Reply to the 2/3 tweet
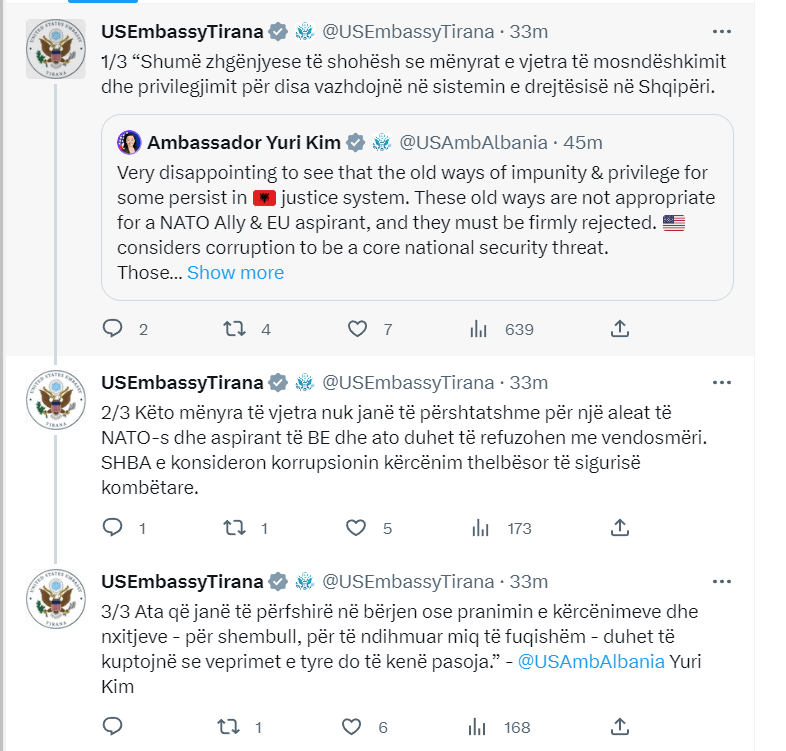Screen dimensions: 786x751 [x=113, y=528]
